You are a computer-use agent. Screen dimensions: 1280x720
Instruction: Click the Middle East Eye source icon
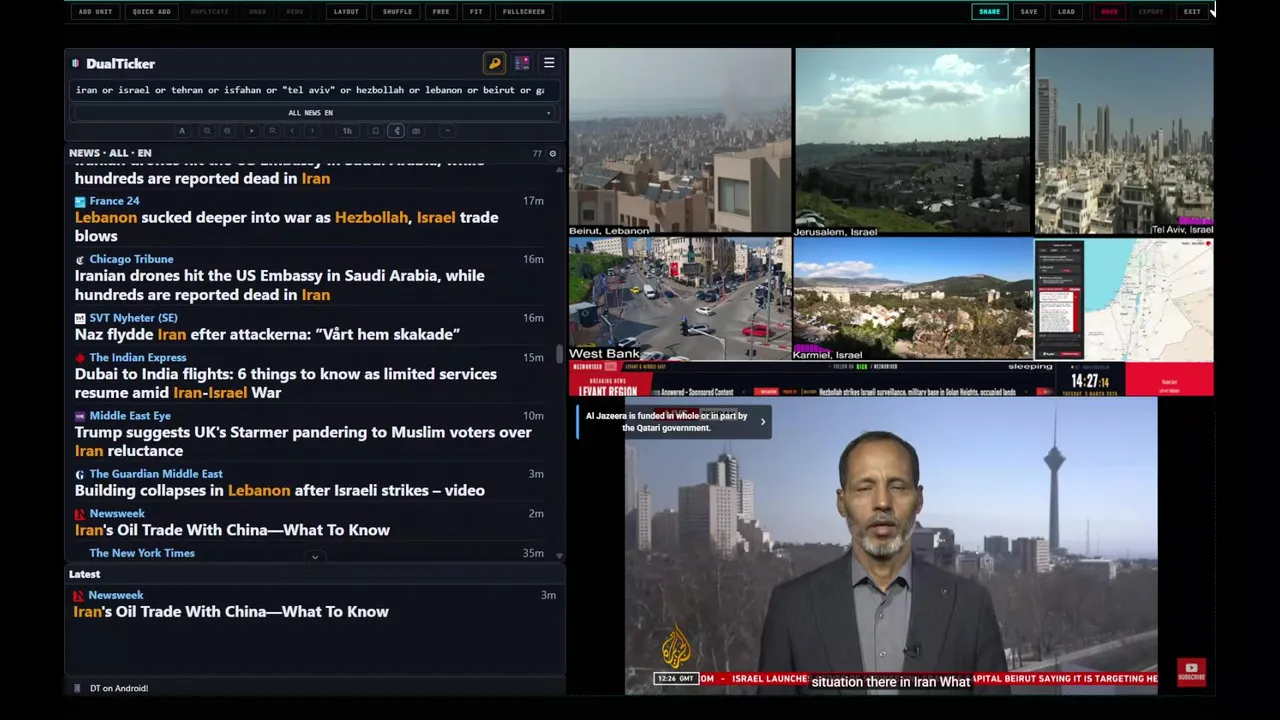pyautogui.click(x=80, y=416)
